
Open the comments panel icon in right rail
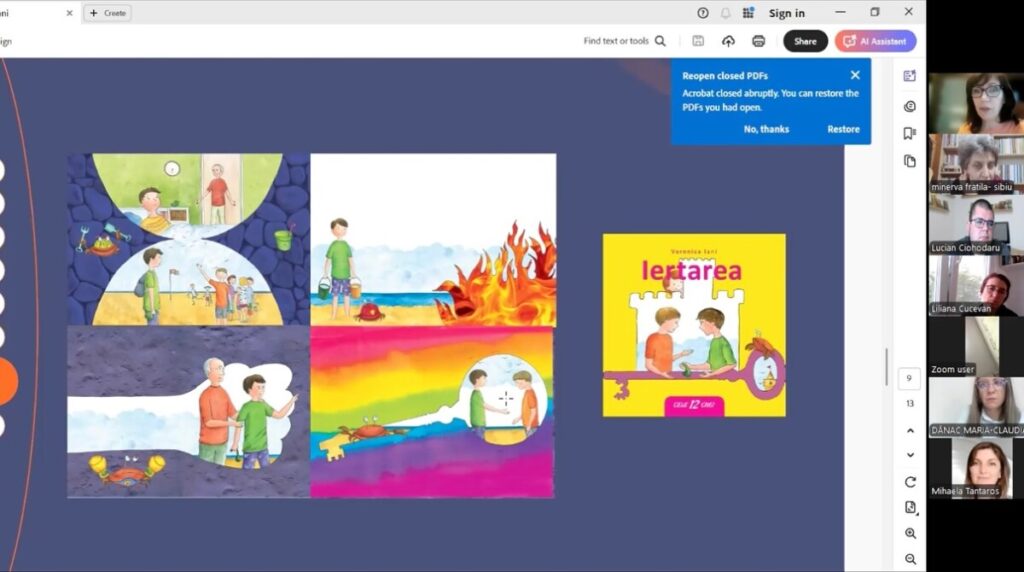click(x=910, y=106)
